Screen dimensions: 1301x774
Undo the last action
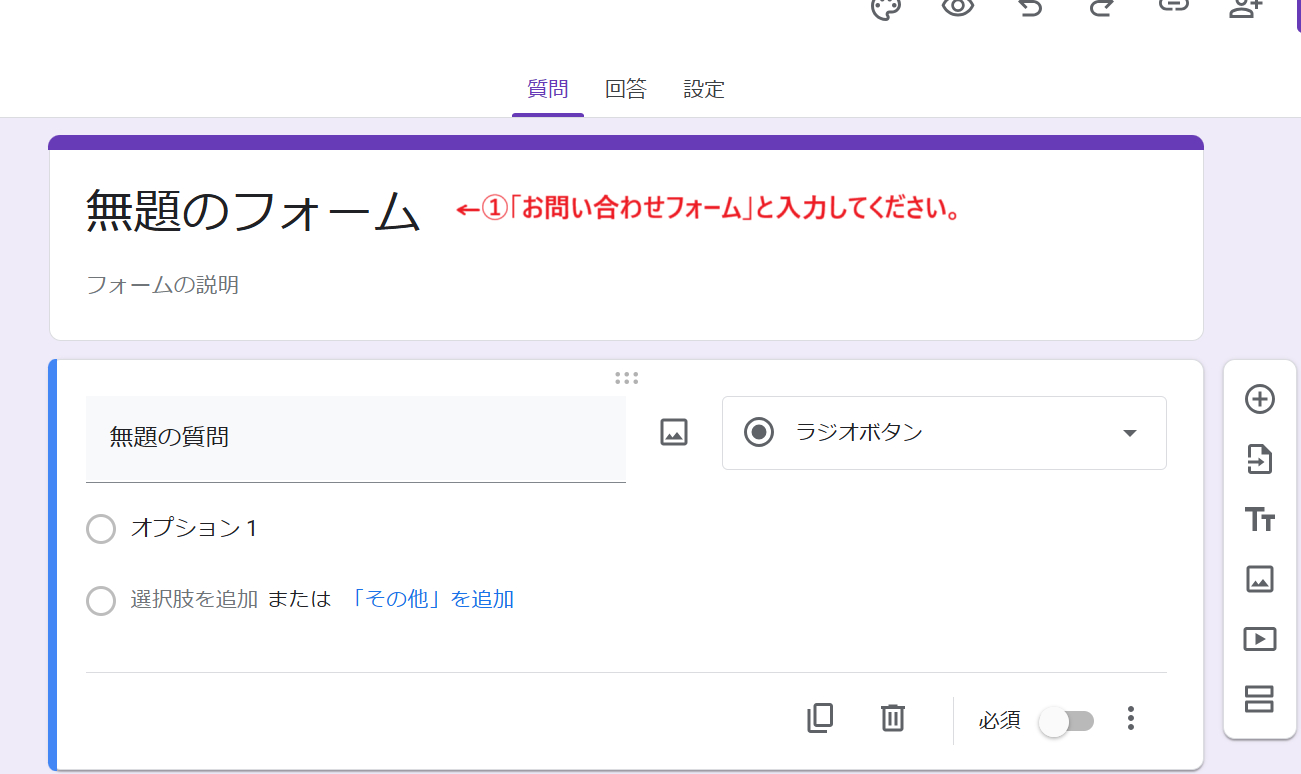coord(1030,7)
